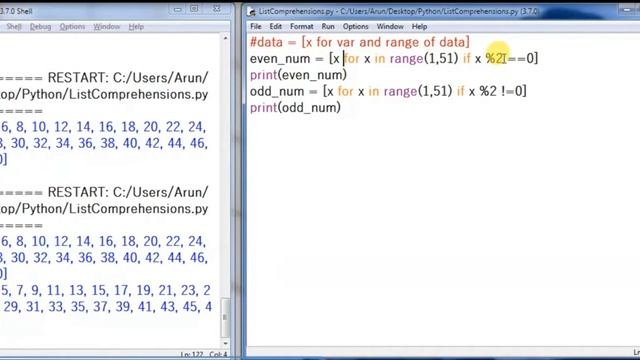Click the Shell scrollbar up arrow

click(225, 38)
